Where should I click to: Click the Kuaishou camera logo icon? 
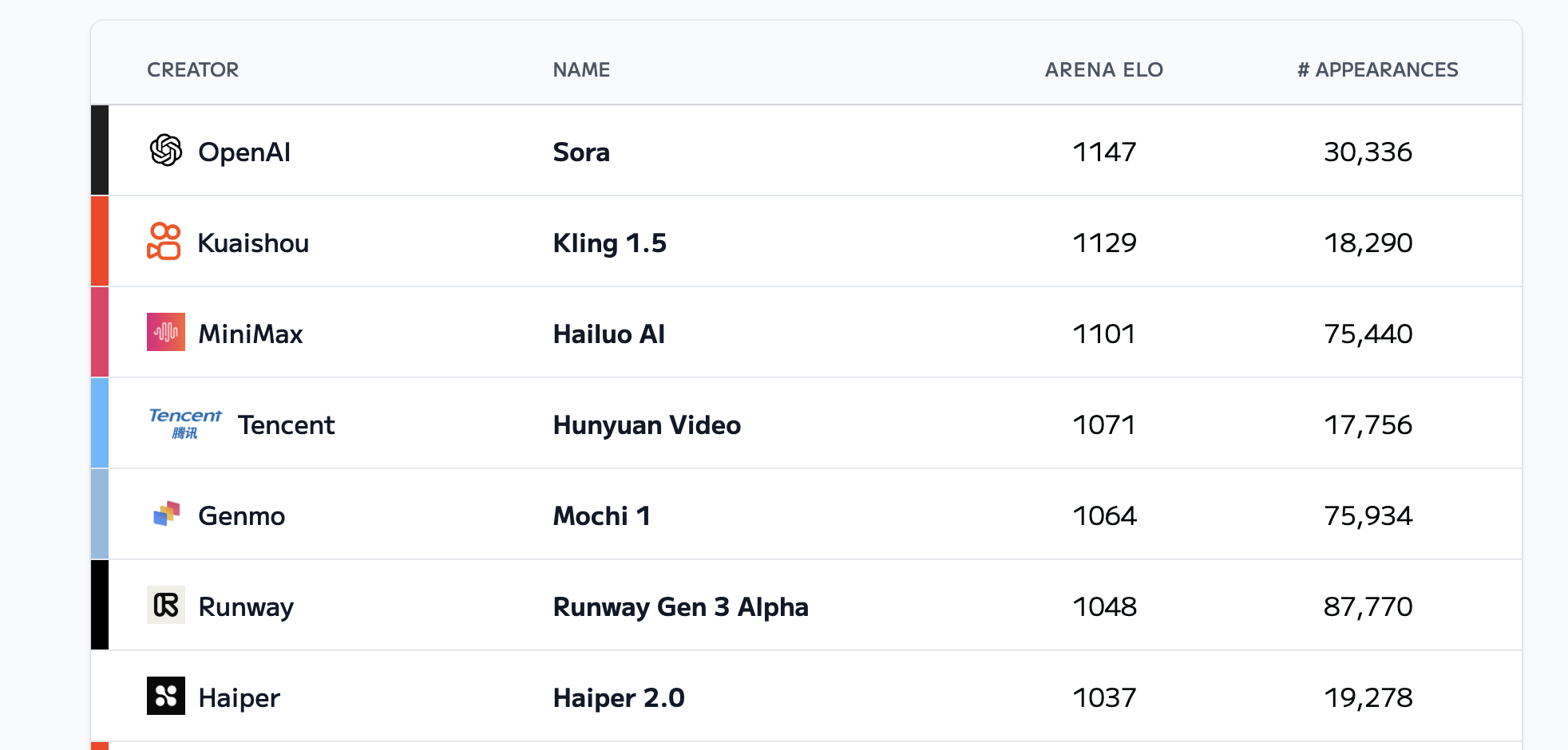pyautogui.click(x=164, y=241)
